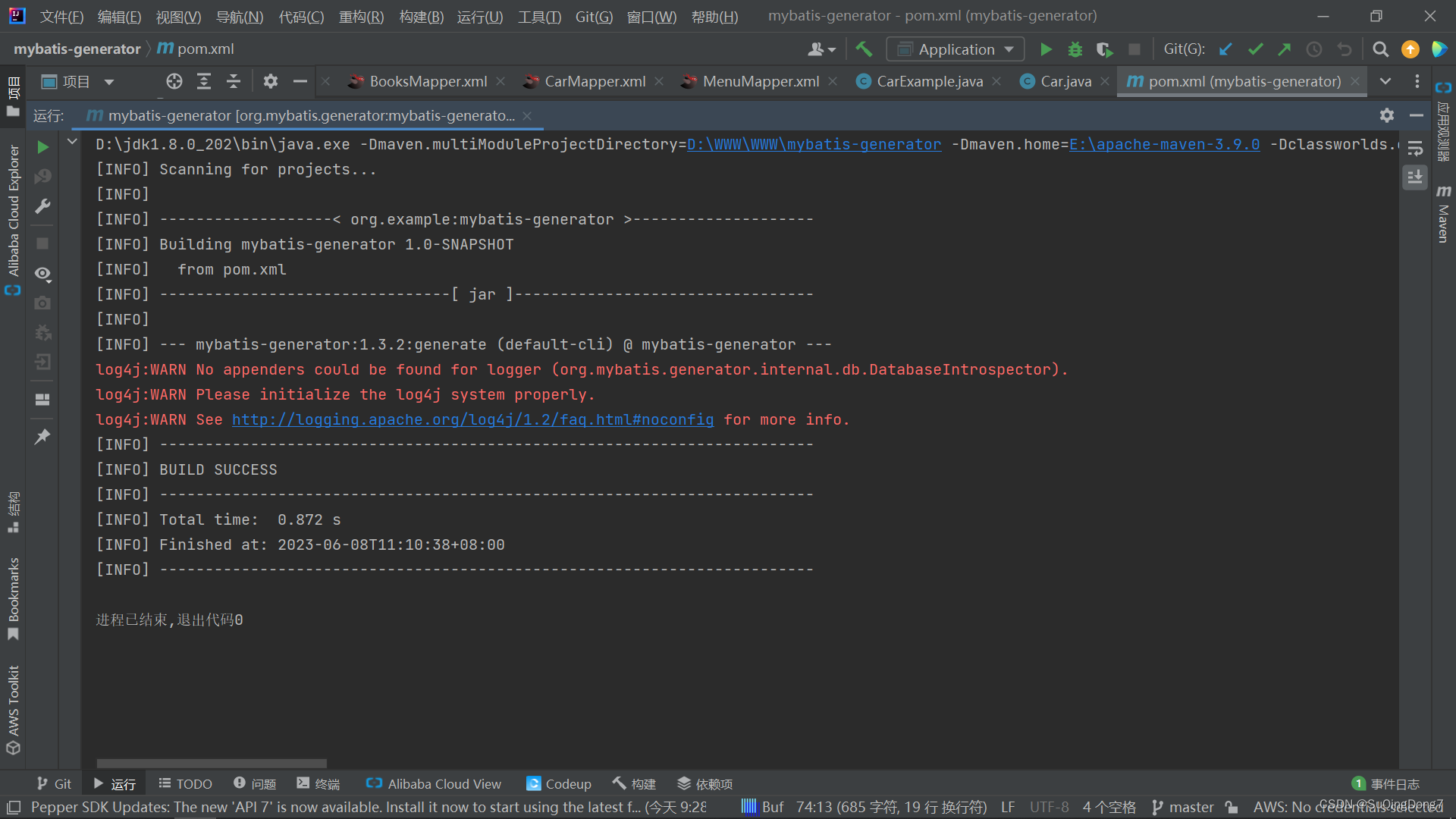Click the wrench icon in the run sidebar

pyautogui.click(x=42, y=206)
